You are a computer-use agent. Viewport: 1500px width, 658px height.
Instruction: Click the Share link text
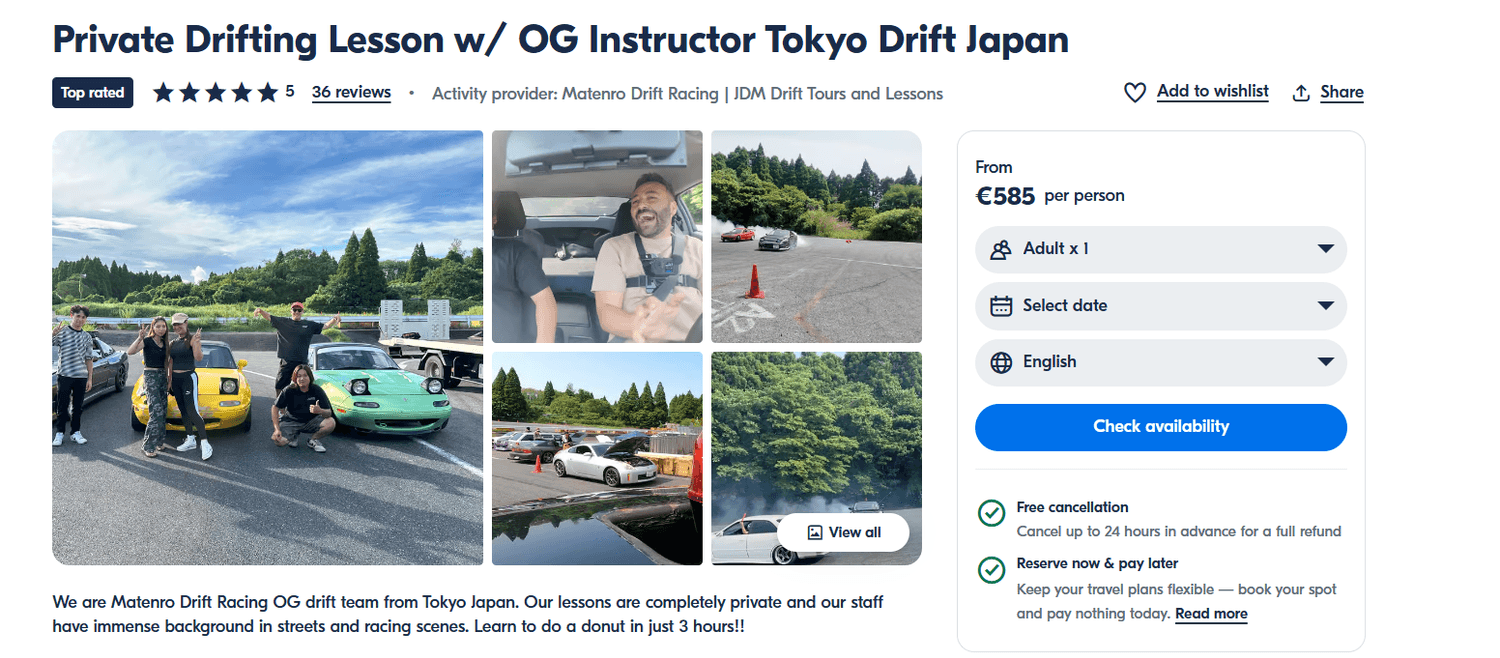point(1342,92)
